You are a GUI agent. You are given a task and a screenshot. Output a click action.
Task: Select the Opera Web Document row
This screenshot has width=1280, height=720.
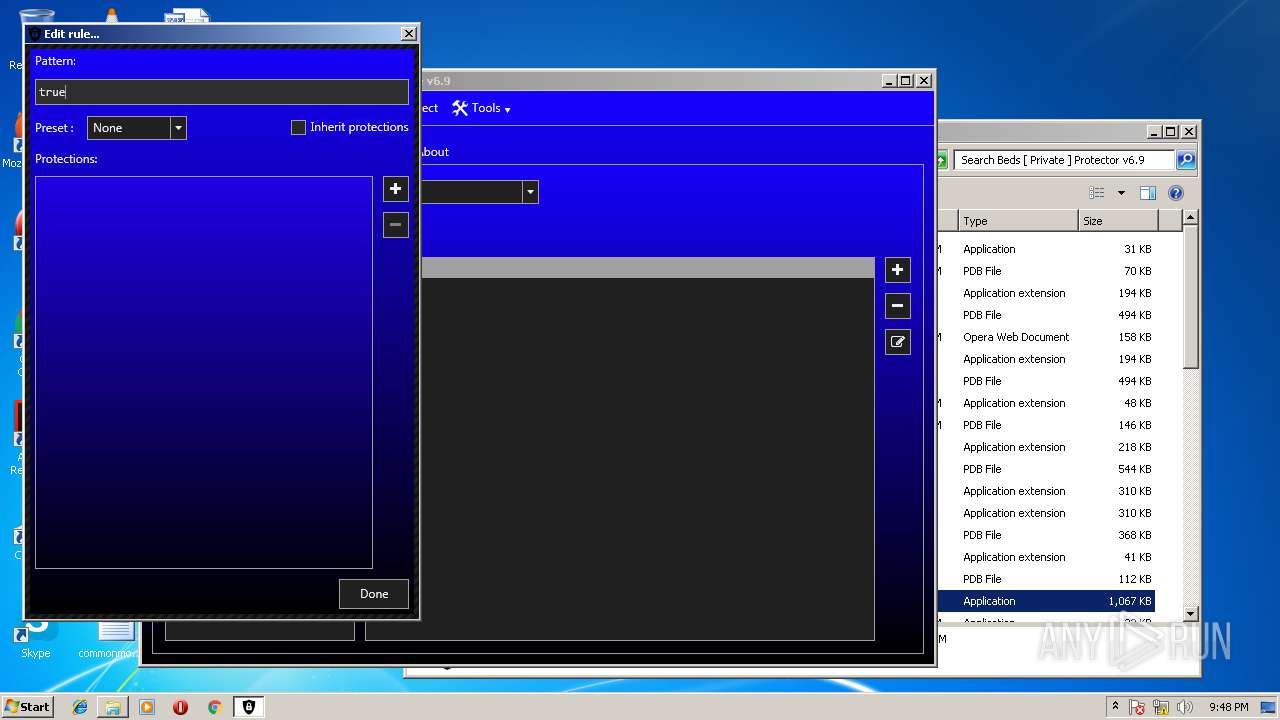[x=1046, y=337]
